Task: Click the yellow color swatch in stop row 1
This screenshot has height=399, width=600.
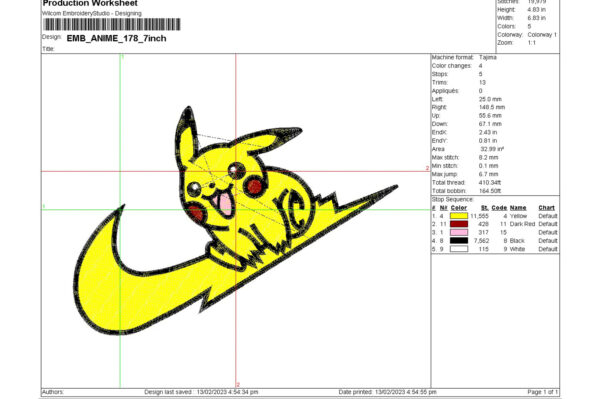Action: 459,216
